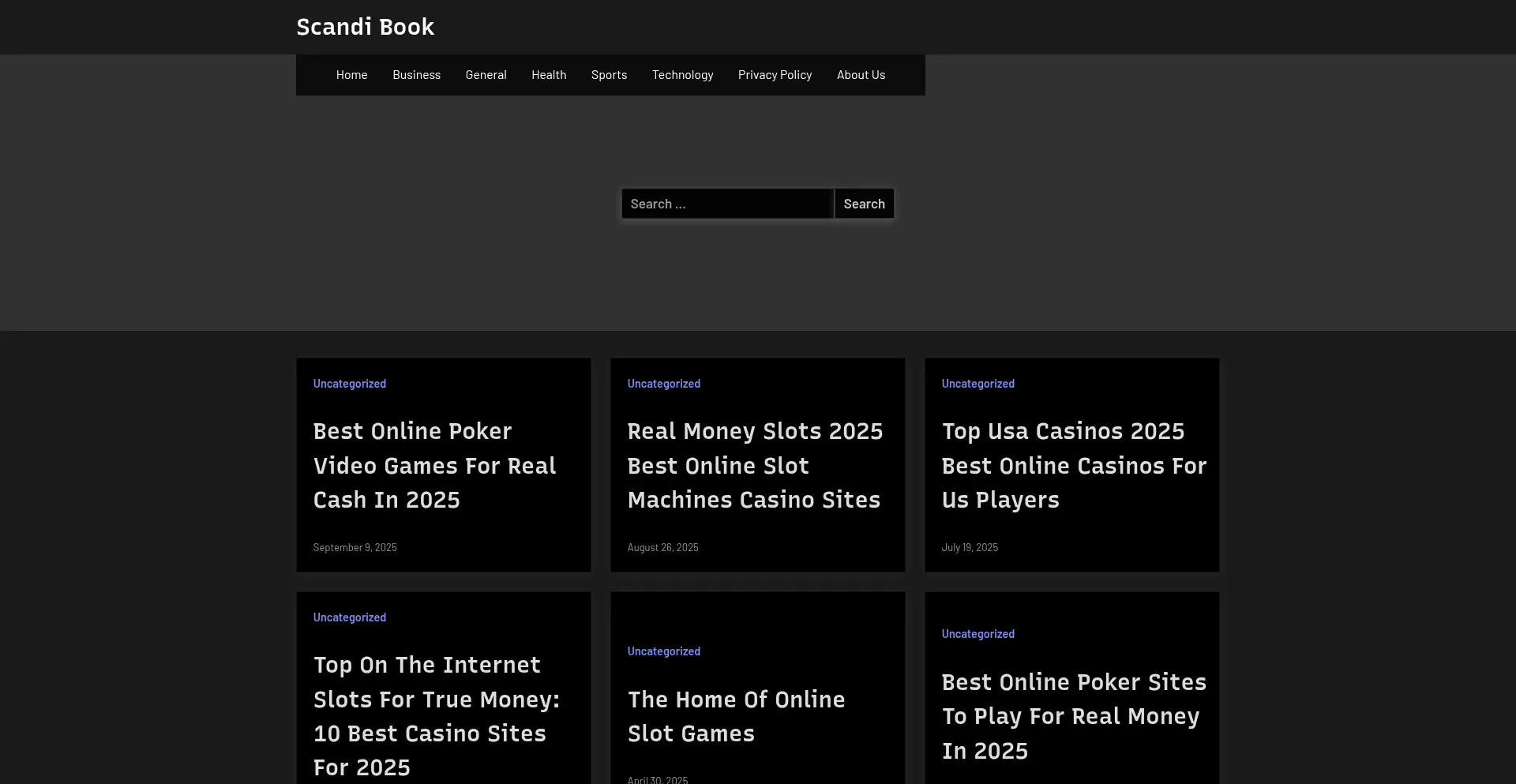Image resolution: width=1516 pixels, height=784 pixels.
Task: Click the July 19, 2025 date link
Action: click(970, 548)
